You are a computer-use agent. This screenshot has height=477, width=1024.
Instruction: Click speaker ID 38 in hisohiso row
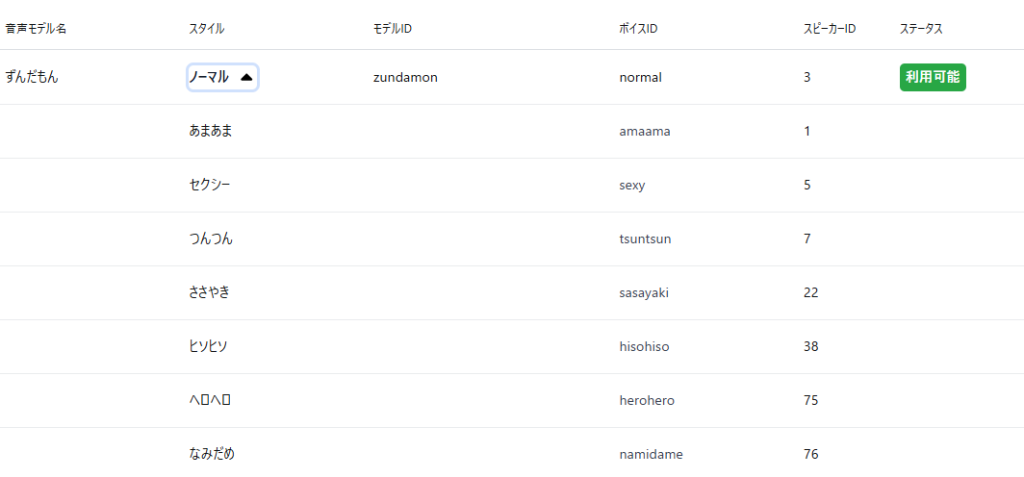(x=811, y=346)
